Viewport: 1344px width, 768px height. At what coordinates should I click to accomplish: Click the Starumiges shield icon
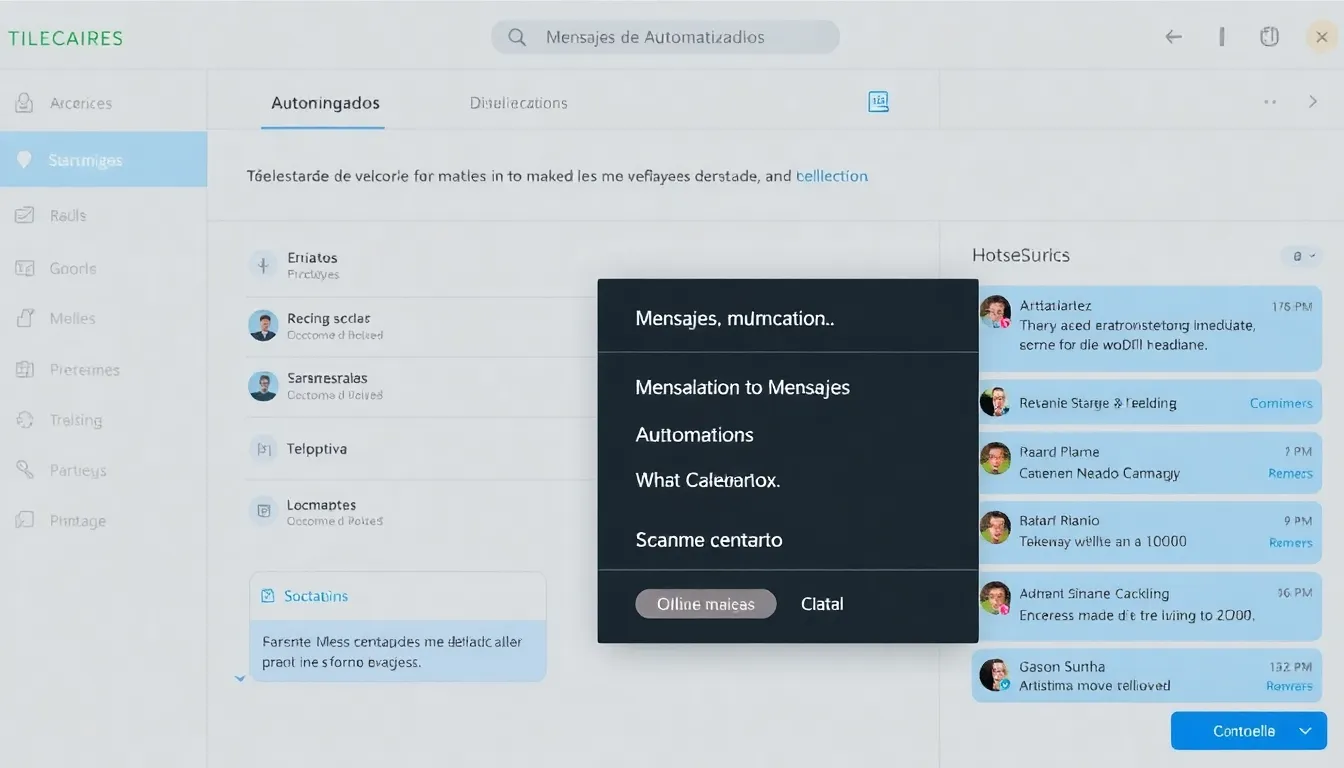(x=25, y=160)
